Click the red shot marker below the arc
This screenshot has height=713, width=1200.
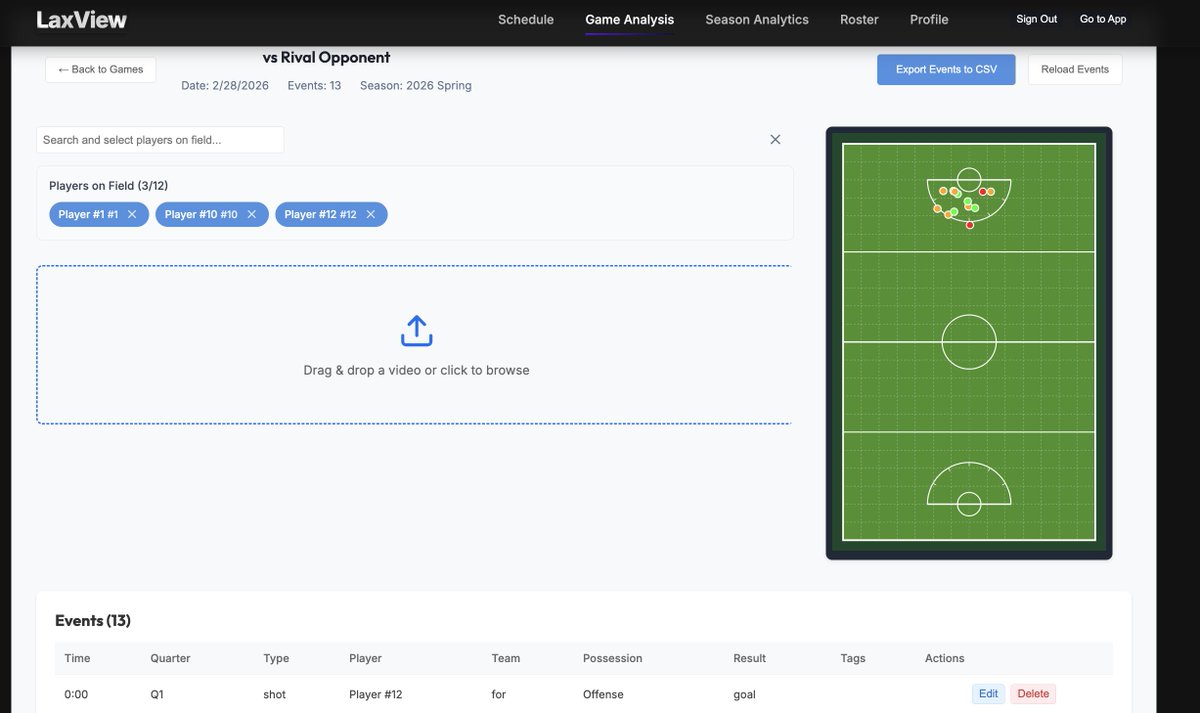click(x=970, y=225)
